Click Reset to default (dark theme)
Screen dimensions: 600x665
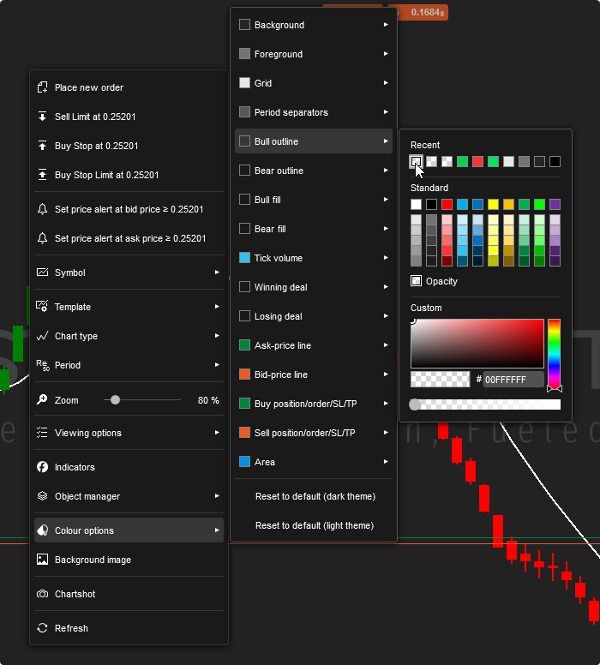coord(315,496)
